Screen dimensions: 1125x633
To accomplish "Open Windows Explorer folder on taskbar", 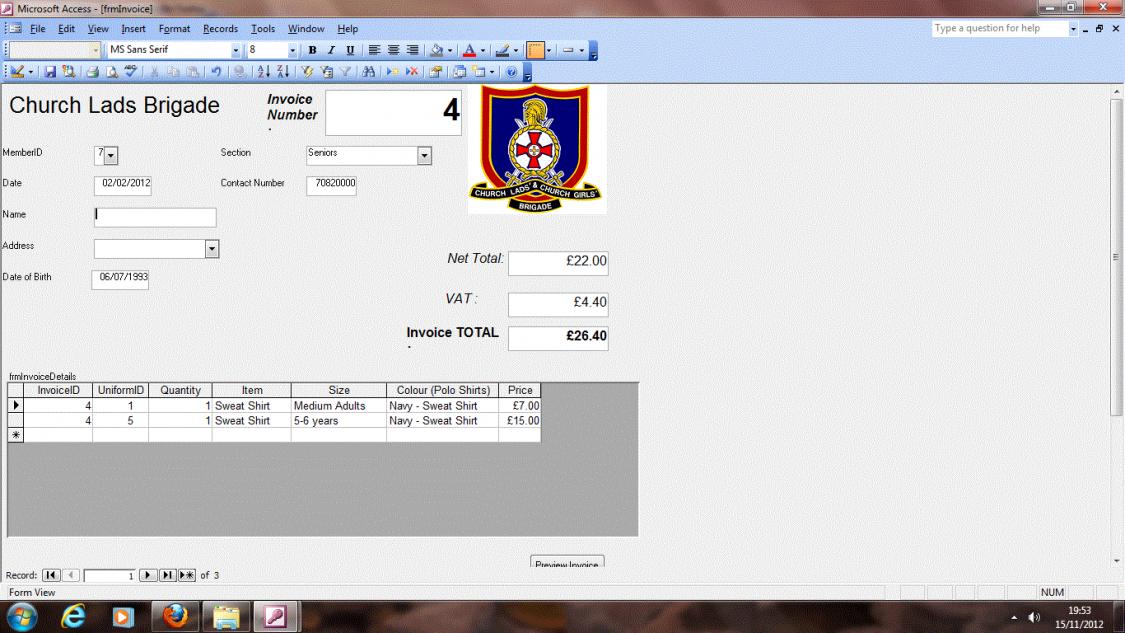I will coord(226,616).
